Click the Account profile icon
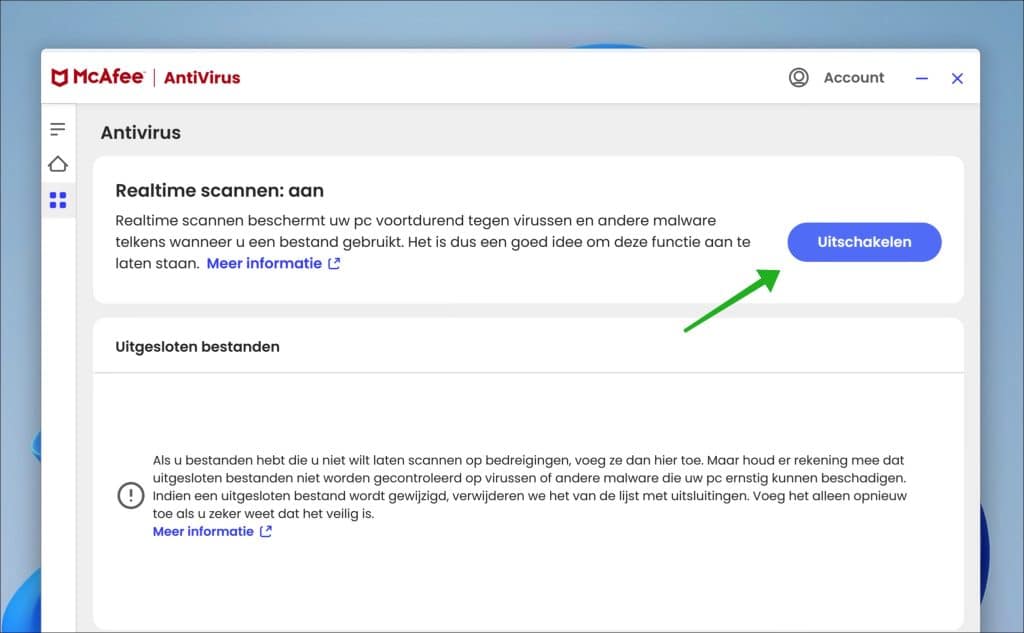The image size is (1024, 633). tap(798, 78)
